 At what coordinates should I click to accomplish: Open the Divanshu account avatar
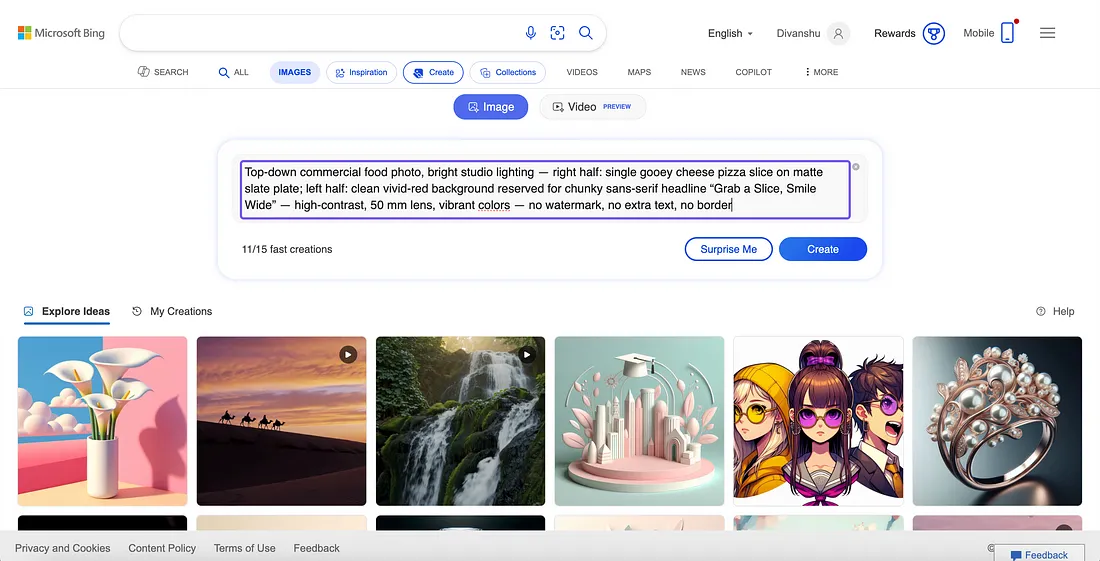[x=838, y=33]
